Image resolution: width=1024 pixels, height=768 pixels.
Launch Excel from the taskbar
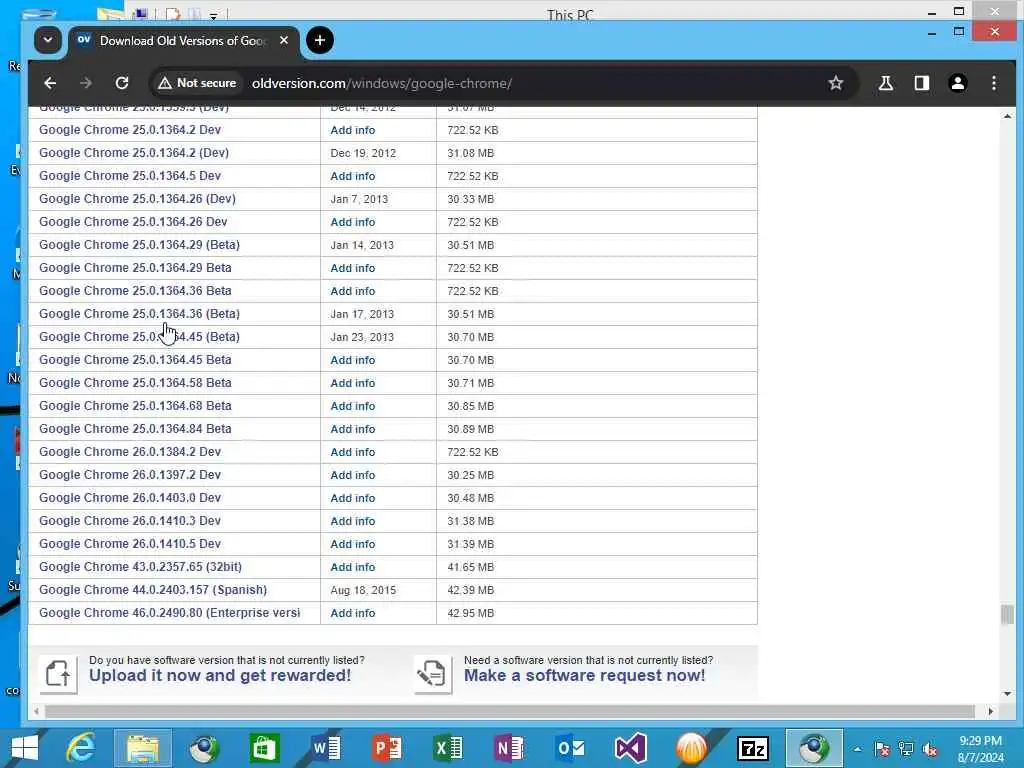(x=448, y=748)
